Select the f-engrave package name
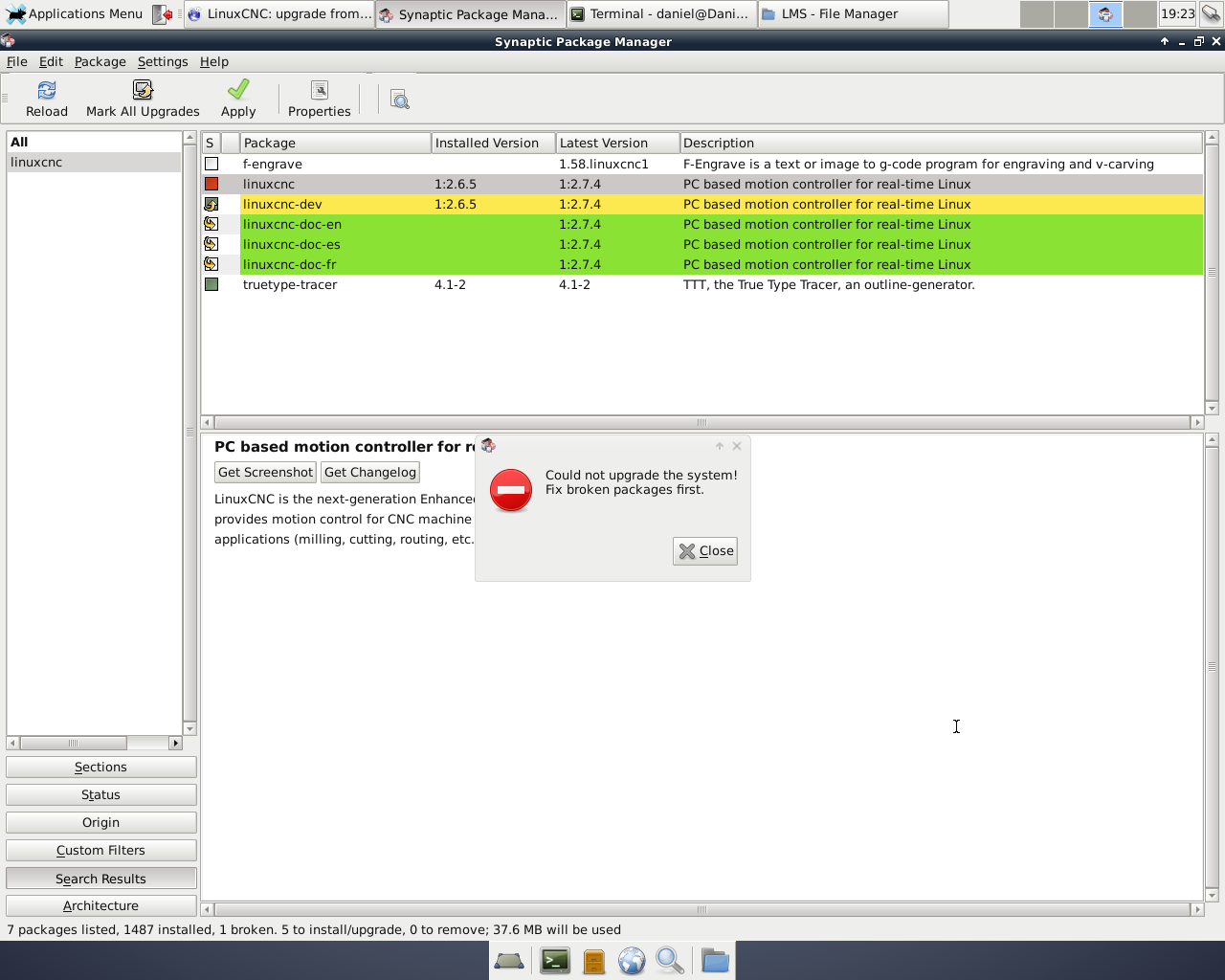The image size is (1225, 980). coord(272,164)
